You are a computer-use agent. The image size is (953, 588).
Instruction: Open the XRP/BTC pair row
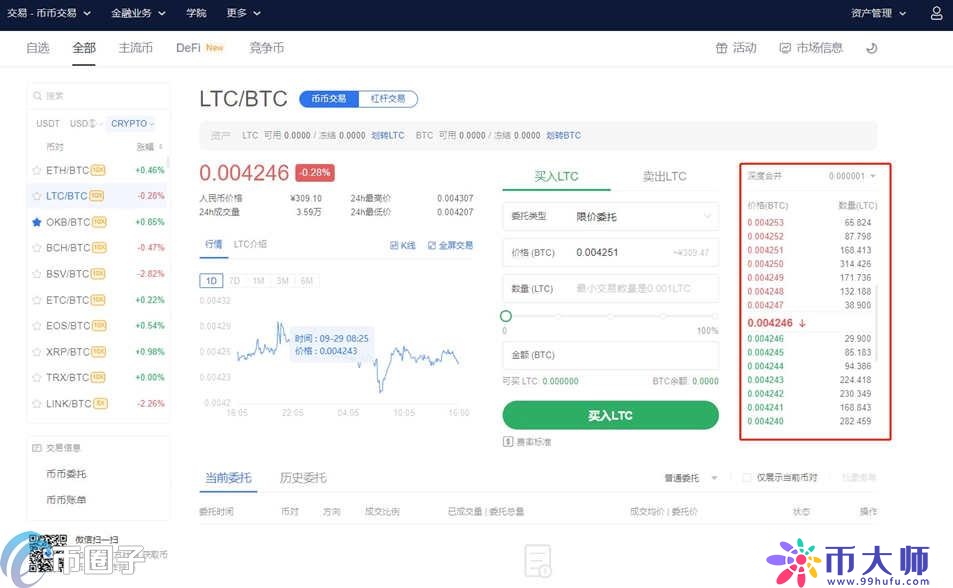[x=98, y=352]
